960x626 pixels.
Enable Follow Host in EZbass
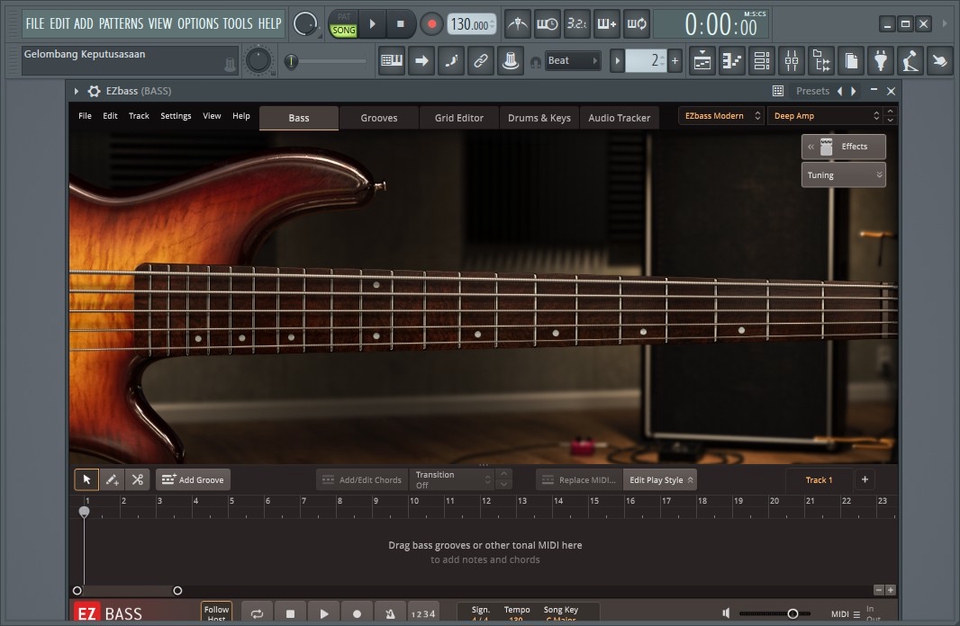(216, 613)
